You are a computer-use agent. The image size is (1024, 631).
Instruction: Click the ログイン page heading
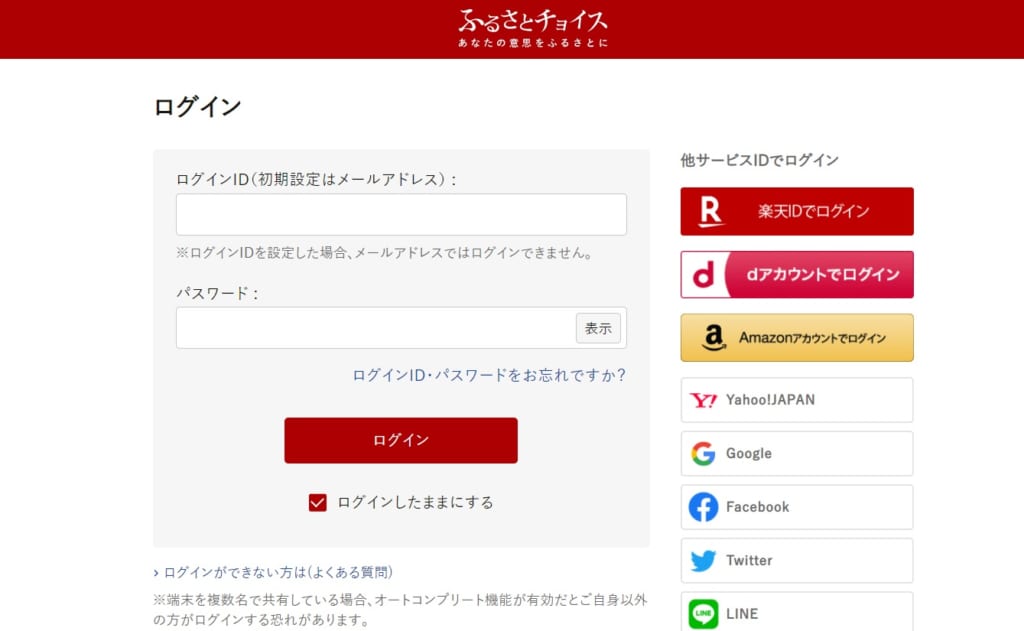[198, 106]
